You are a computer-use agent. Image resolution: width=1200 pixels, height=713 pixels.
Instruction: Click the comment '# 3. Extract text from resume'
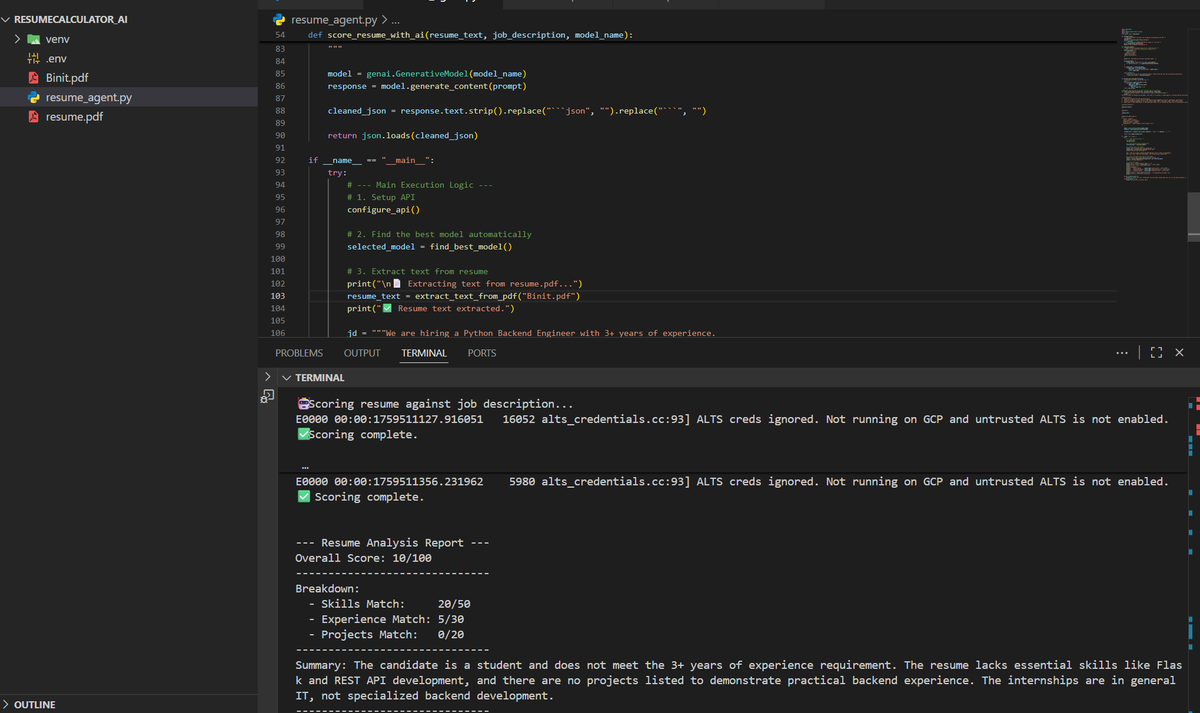417,271
